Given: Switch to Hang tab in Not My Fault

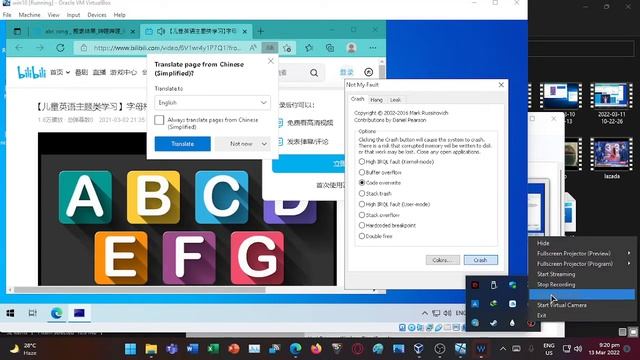Looking at the screenshot, I should (x=376, y=100).
